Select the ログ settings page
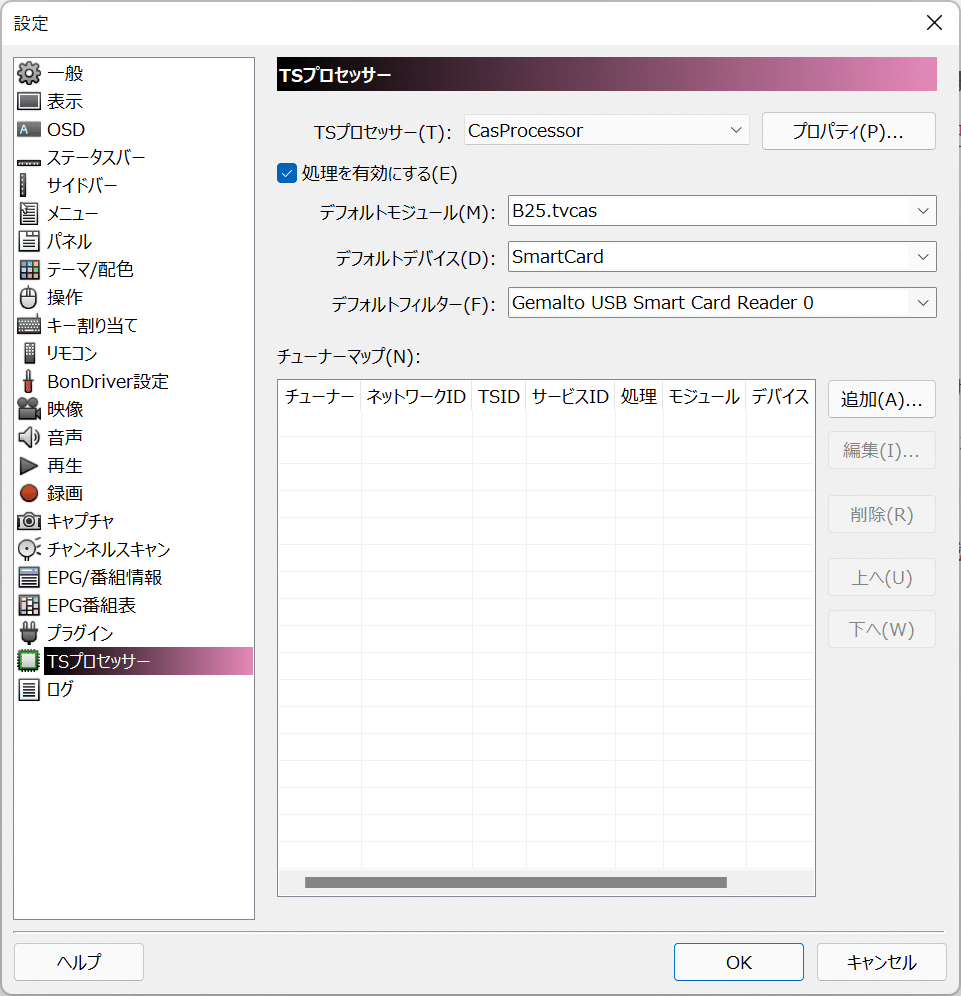Screen dimensions: 961x996 point(29,689)
